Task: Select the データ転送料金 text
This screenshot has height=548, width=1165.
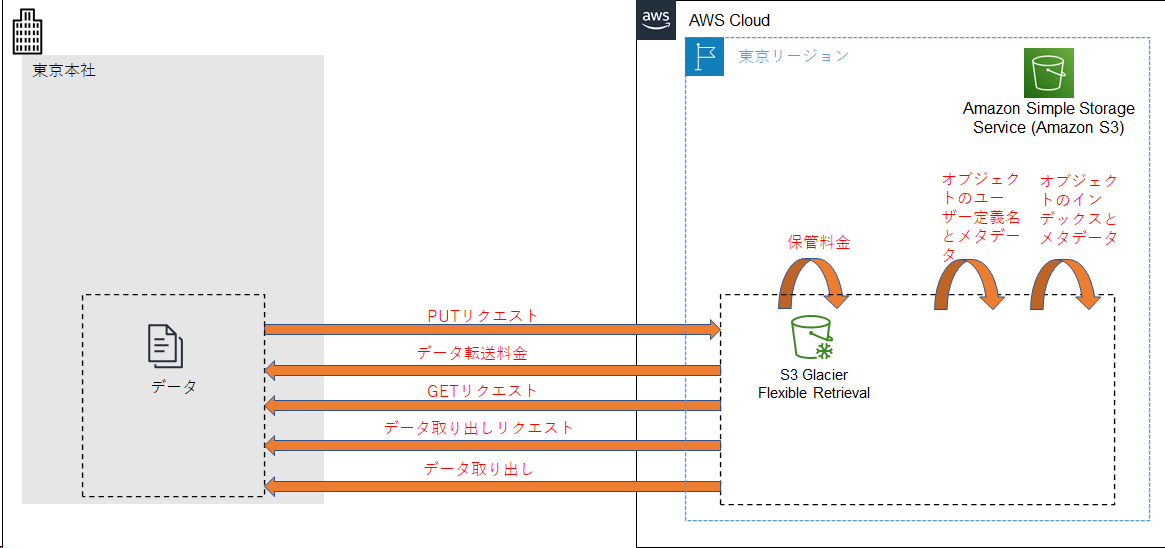Action: click(472, 354)
